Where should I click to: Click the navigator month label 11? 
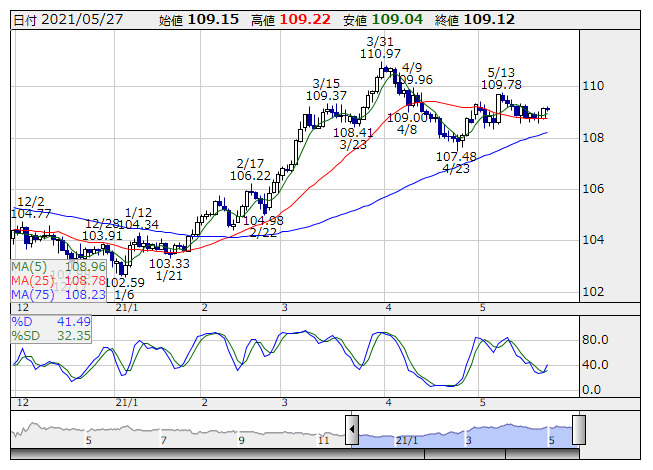click(x=324, y=440)
